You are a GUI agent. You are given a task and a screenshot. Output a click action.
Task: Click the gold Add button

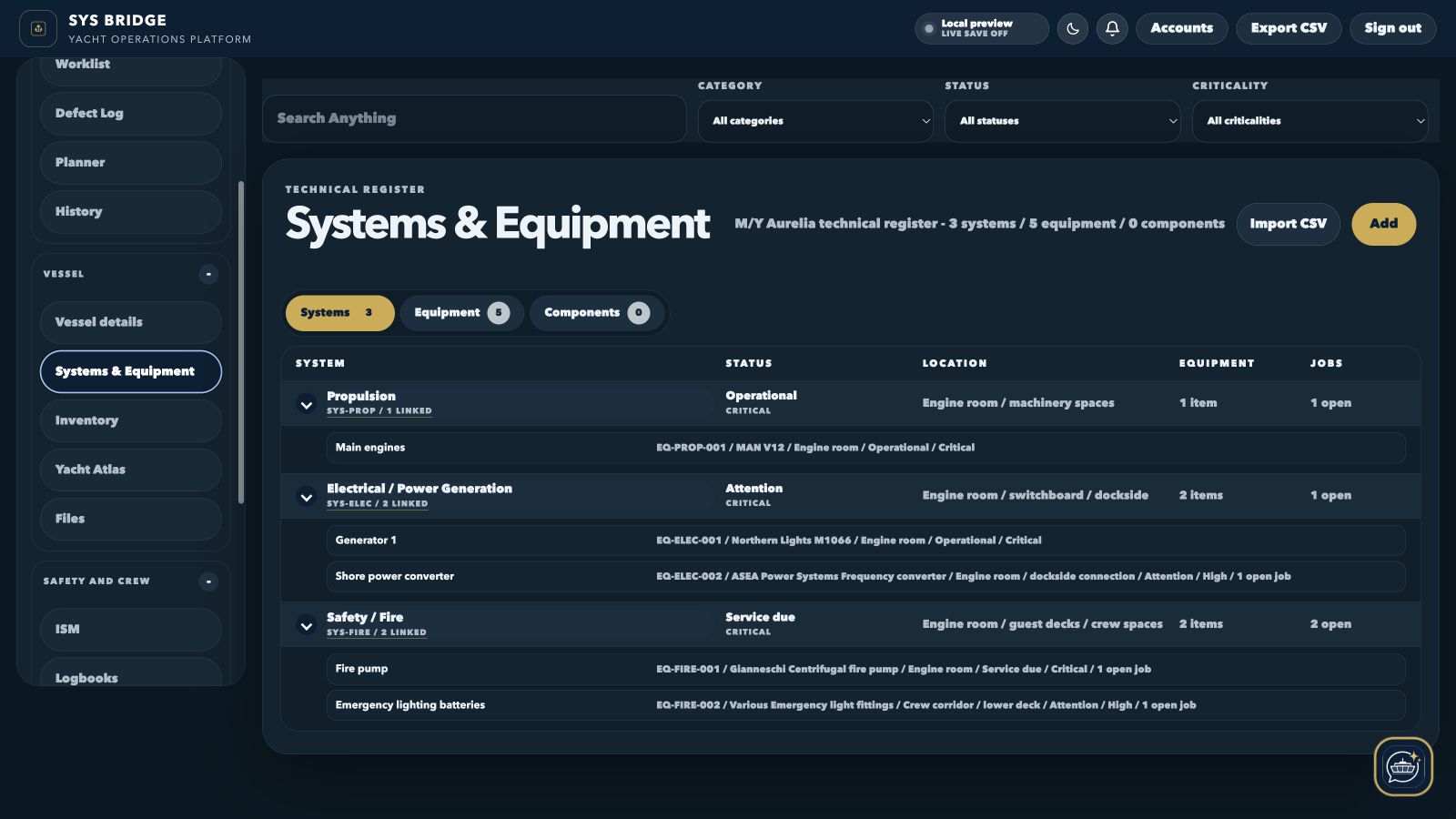pyautogui.click(x=1383, y=224)
